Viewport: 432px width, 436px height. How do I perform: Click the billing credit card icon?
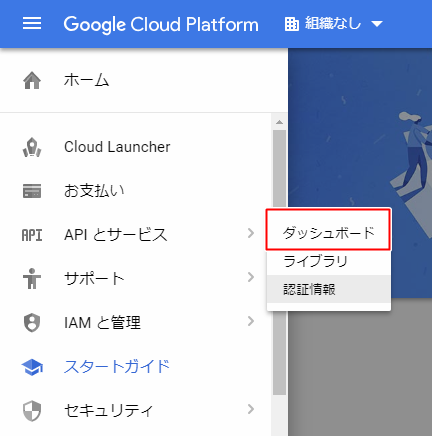pyautogui.click(x=32, y=191)
